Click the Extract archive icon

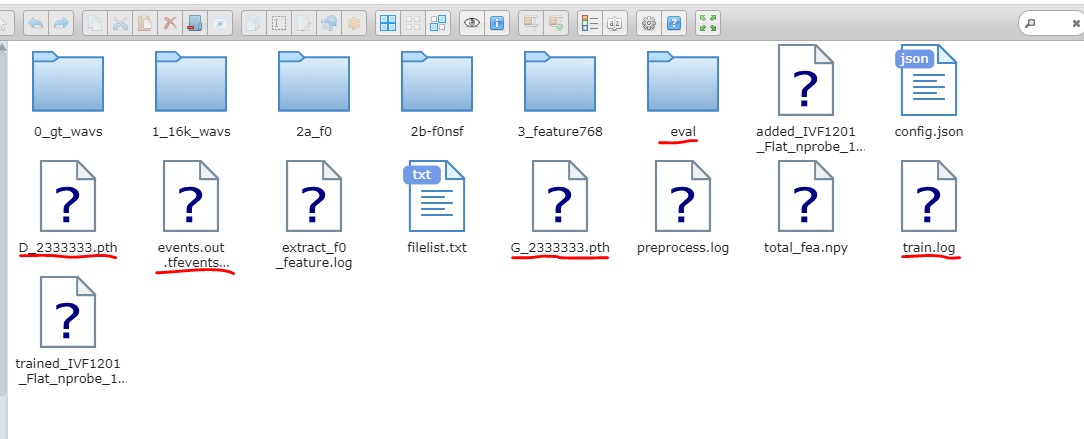click(x=531, y=24)
